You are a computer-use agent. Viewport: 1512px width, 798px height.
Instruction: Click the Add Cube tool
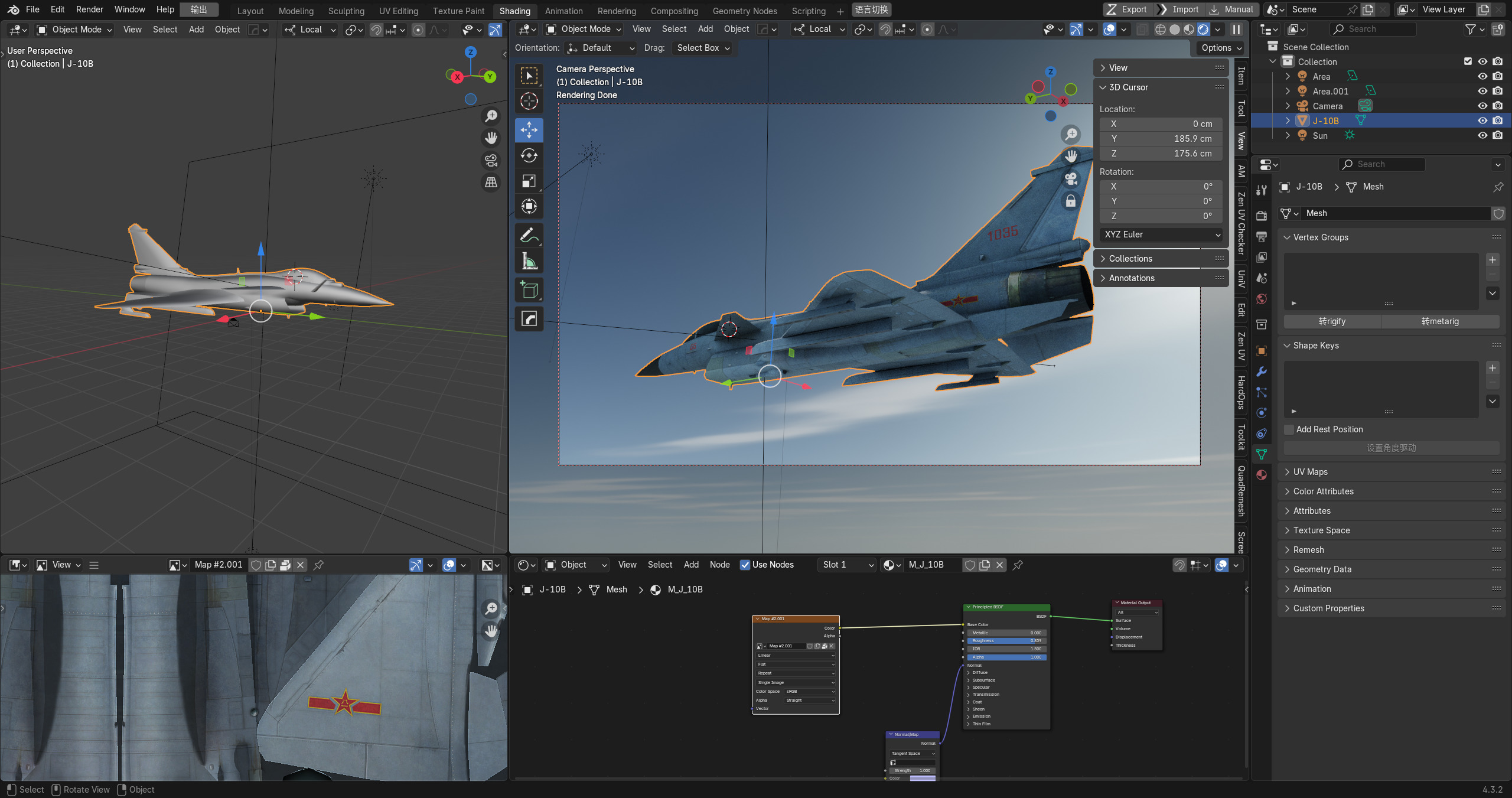point(529,290)
